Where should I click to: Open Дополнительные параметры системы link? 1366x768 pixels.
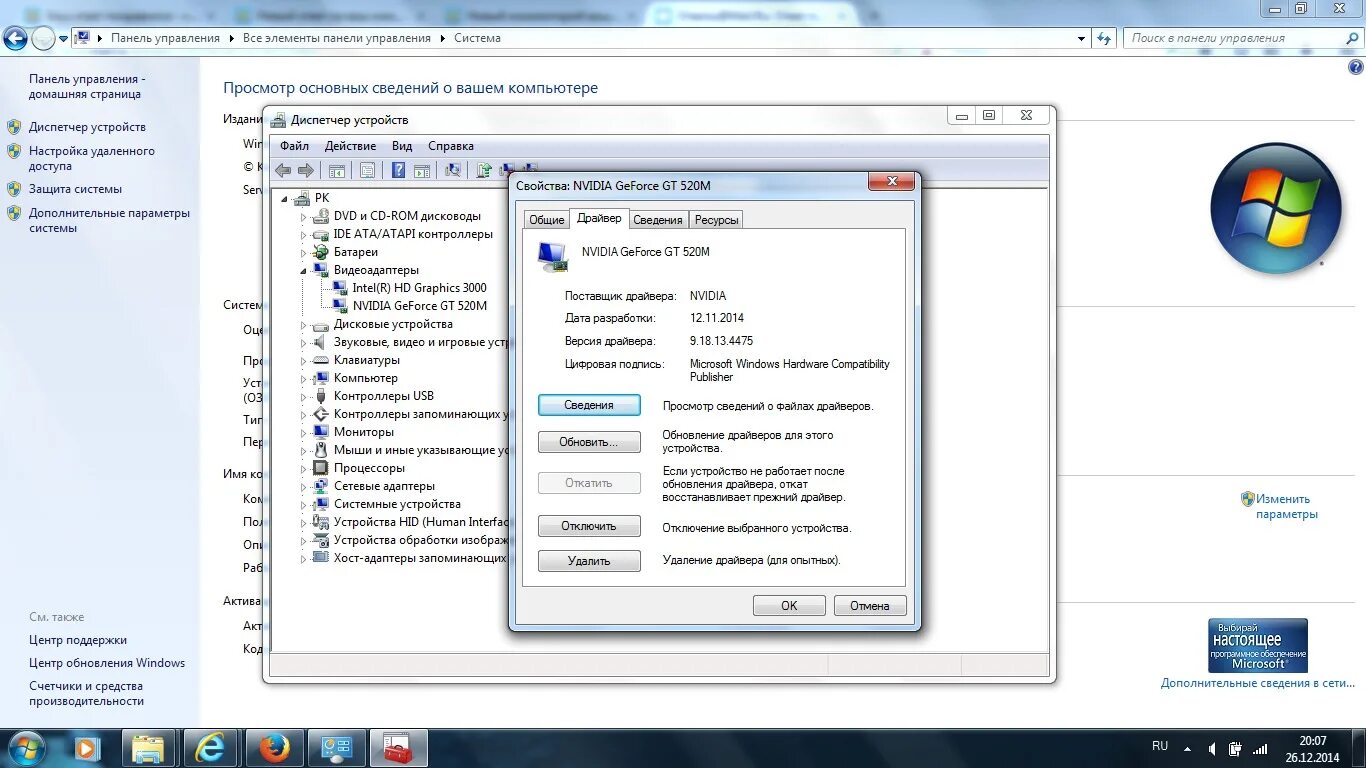(x=109, y=220)
